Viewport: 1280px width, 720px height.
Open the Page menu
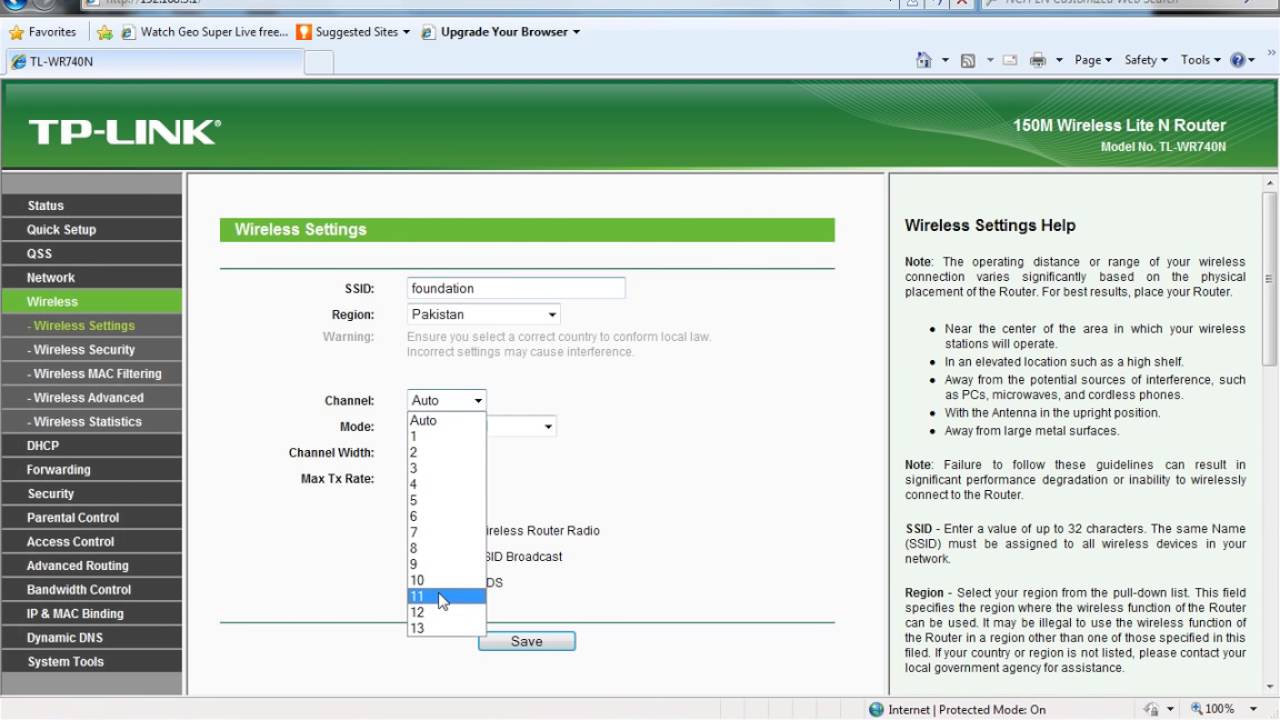1093,60
